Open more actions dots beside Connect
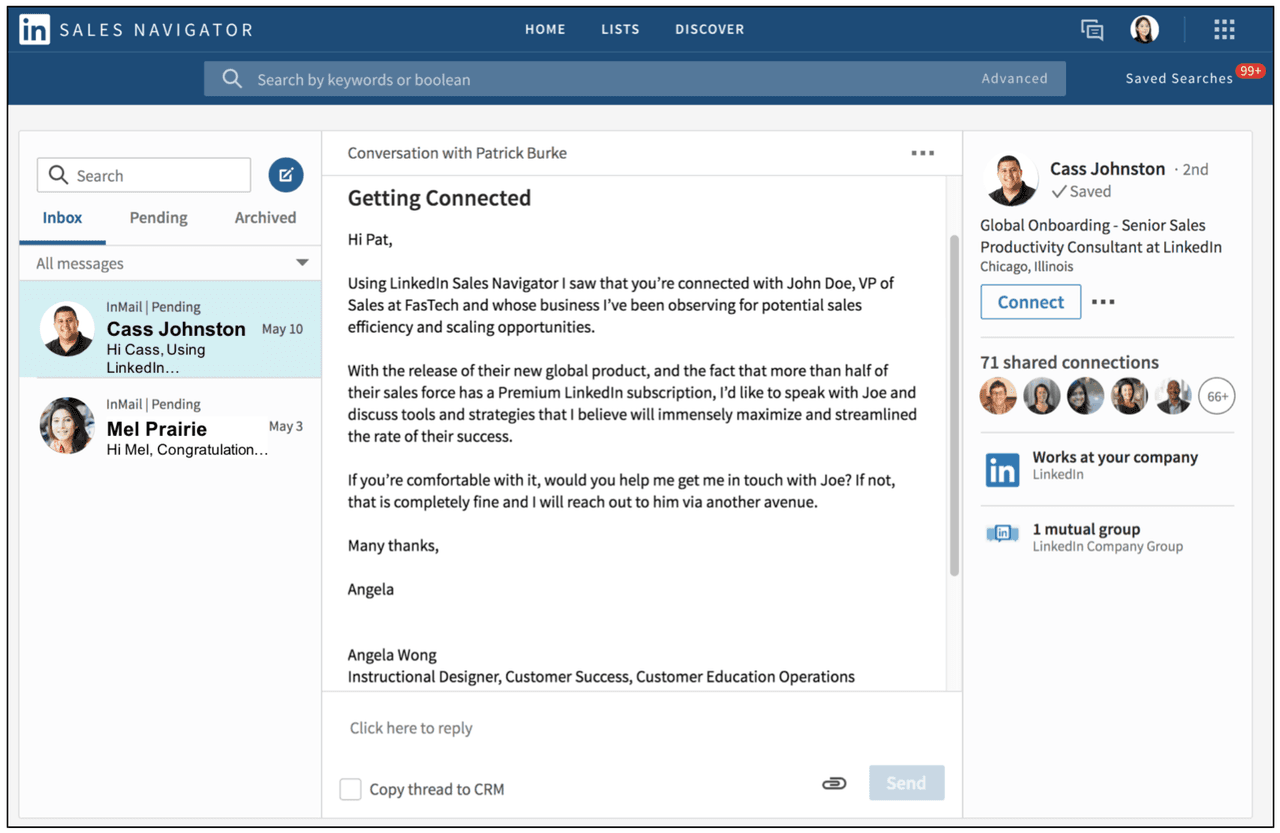This screenshot has height=833, width=1280. [1103, 302]
